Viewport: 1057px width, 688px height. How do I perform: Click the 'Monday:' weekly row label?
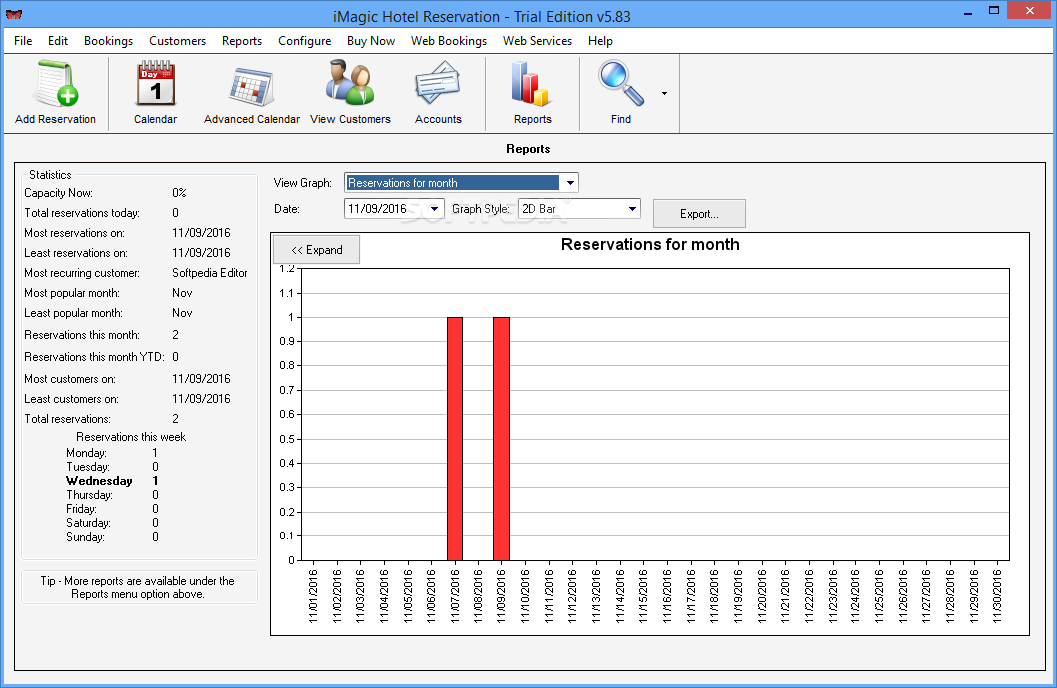point(86,453)
